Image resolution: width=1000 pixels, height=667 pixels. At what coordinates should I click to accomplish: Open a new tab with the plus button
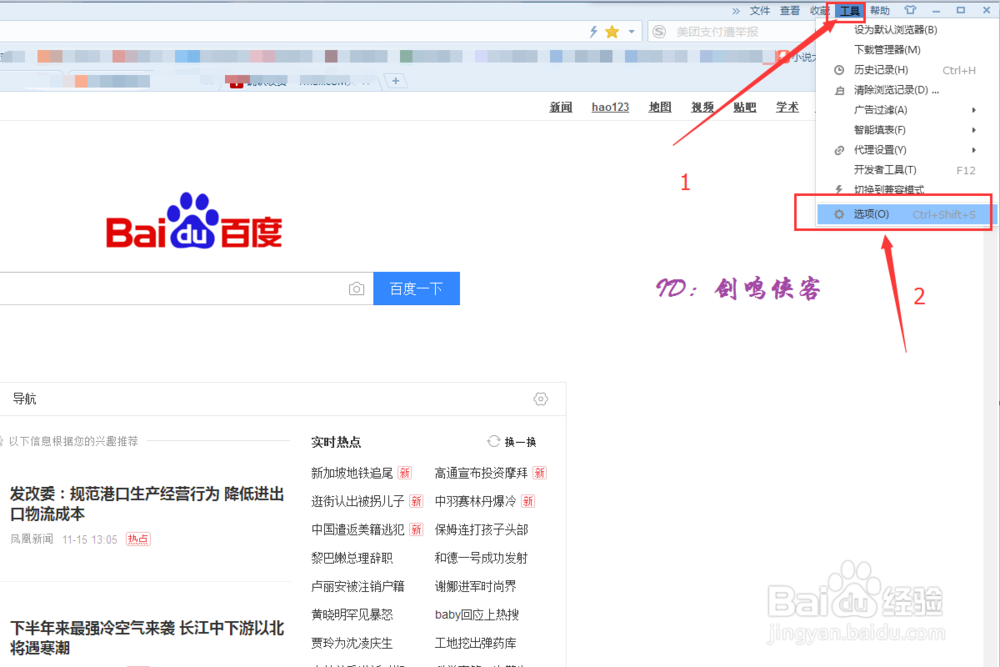point(394,81)
